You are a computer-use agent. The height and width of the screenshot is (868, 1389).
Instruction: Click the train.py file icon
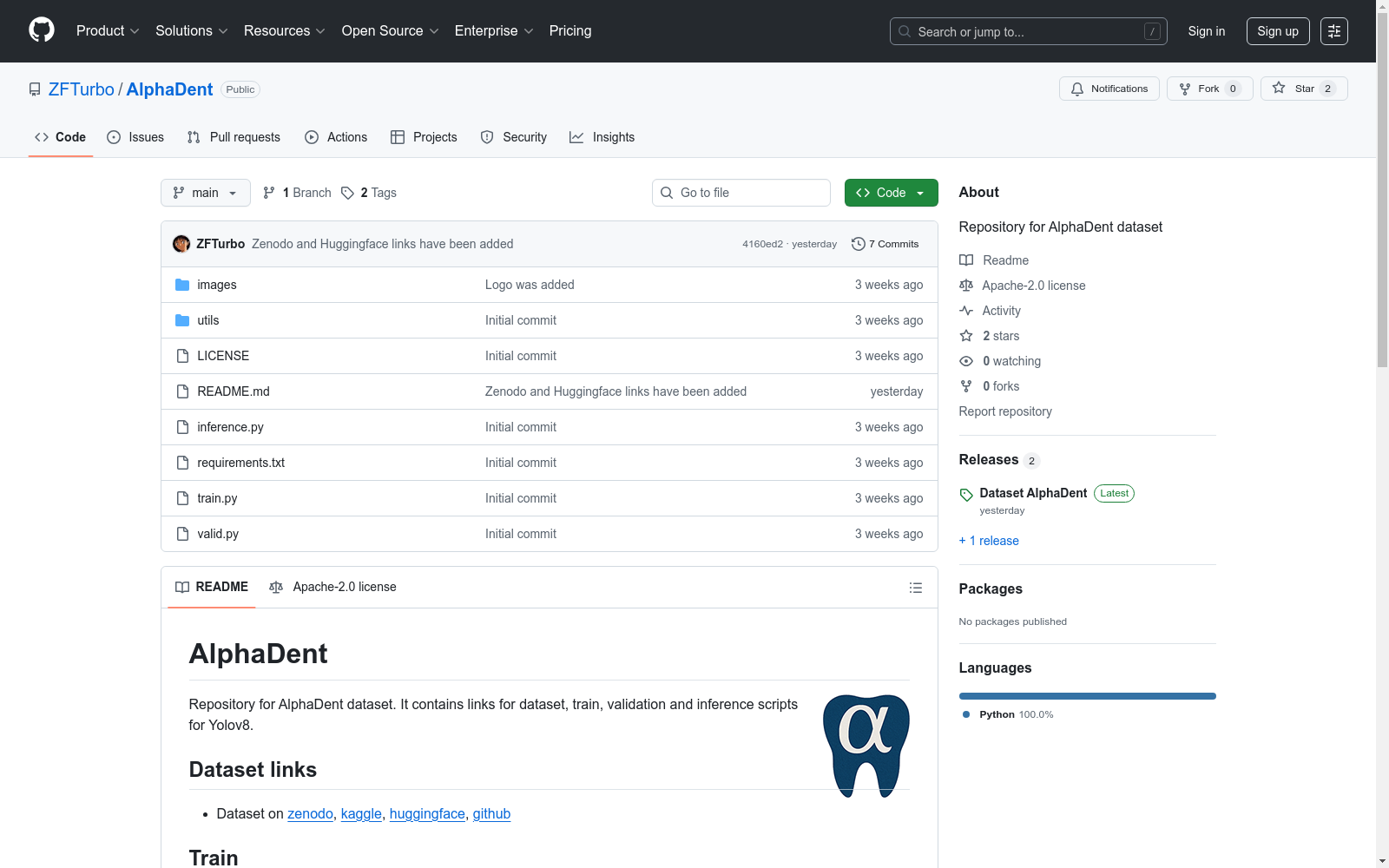182,498
